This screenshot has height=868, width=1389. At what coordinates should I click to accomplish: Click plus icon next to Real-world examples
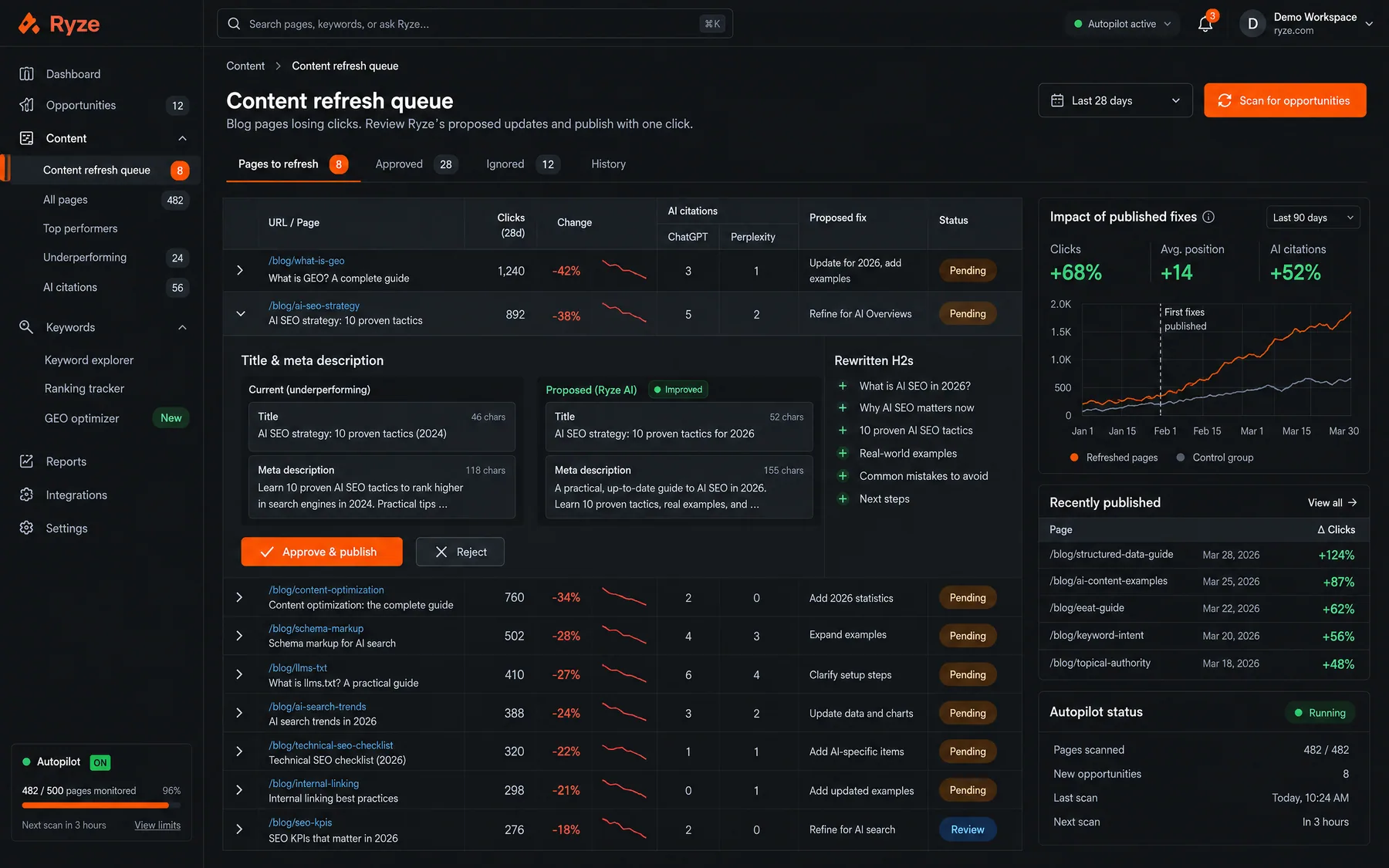843,454
